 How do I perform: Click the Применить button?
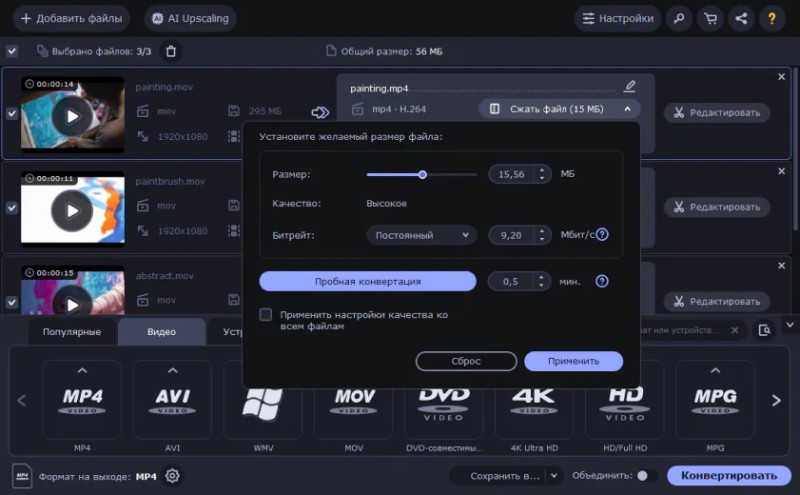[x=573, y=361]
